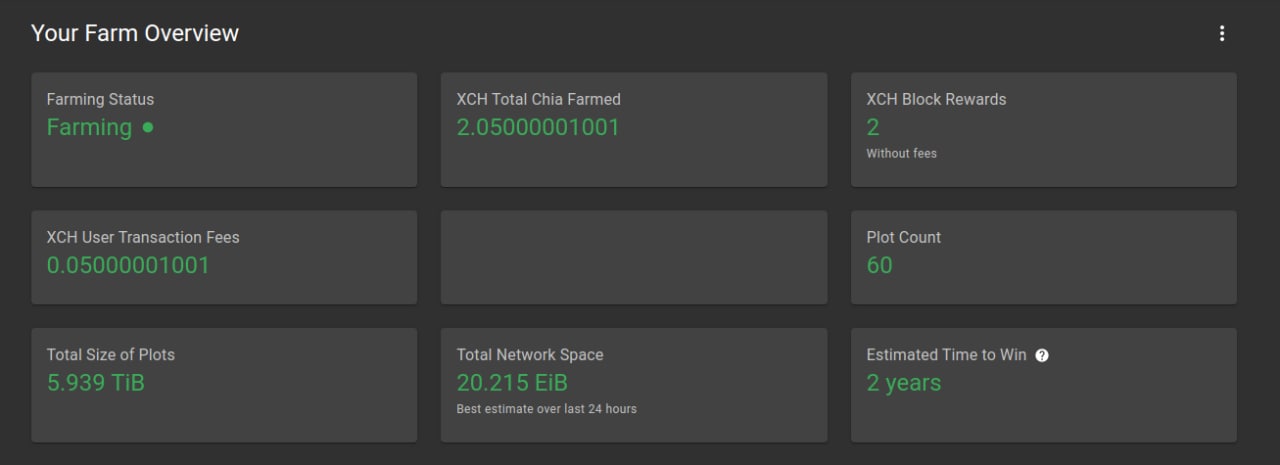Click the "Plot Count" label

[x=903, y=237]
